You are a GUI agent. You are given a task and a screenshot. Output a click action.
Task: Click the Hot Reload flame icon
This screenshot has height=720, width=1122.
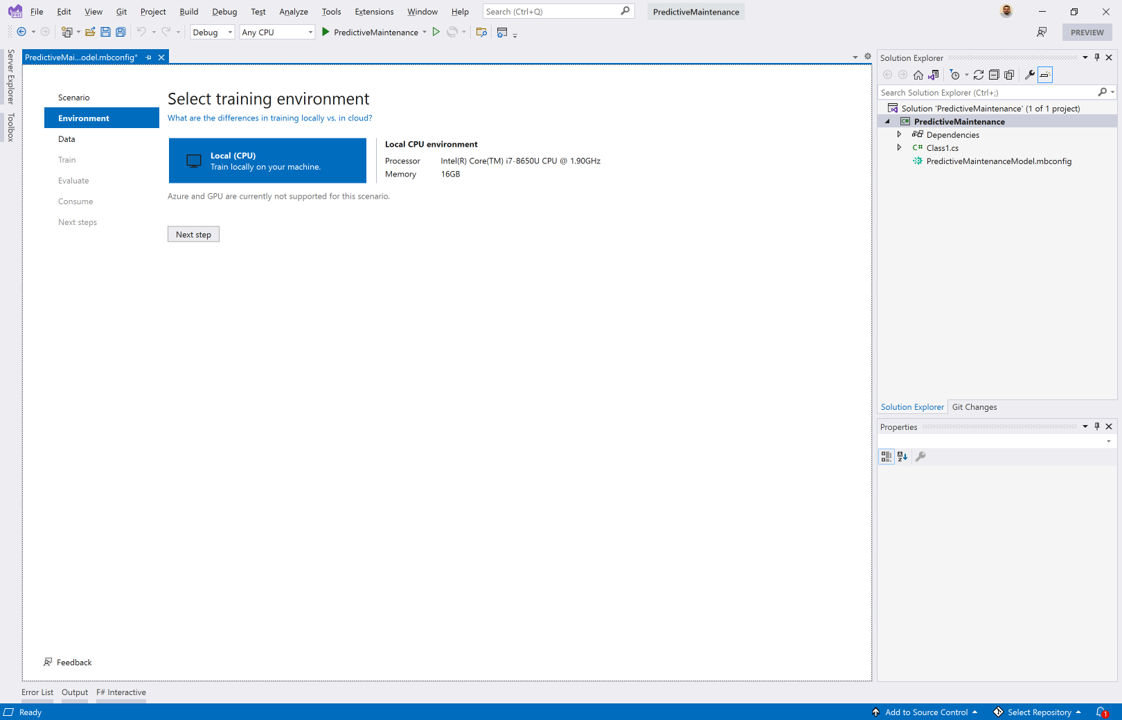452,31
